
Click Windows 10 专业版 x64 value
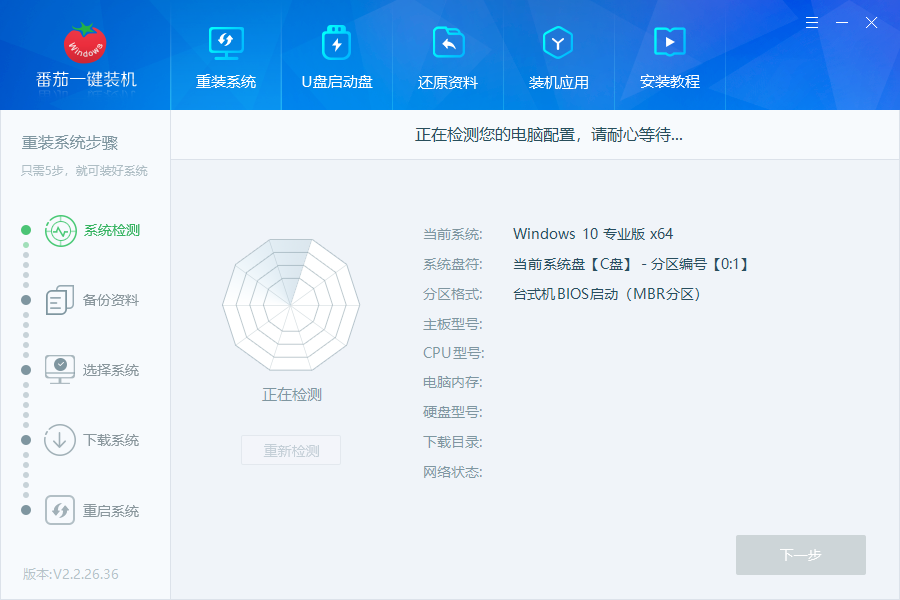pos(593,234)
